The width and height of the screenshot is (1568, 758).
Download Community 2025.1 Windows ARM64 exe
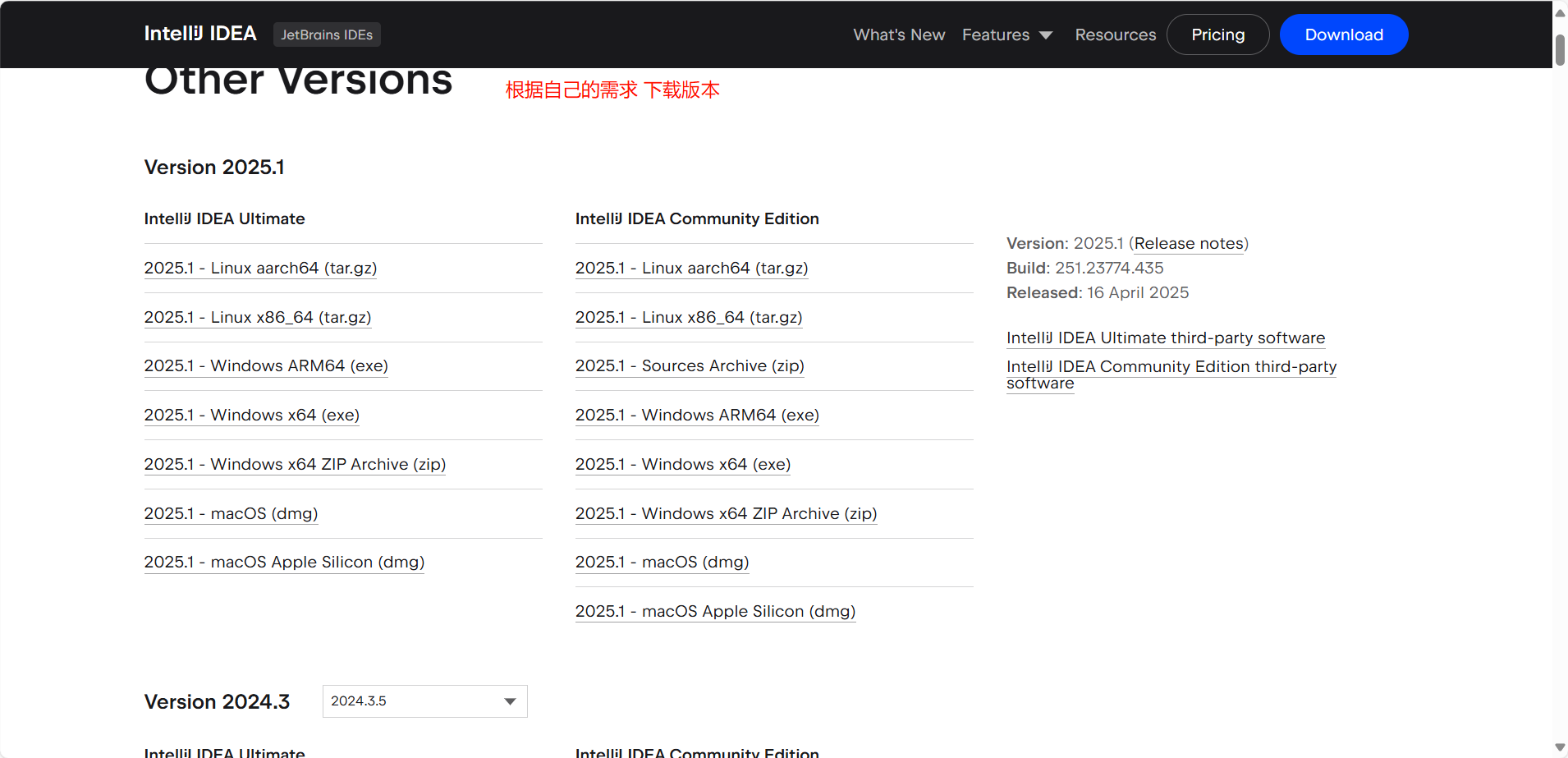click(697, 415)
